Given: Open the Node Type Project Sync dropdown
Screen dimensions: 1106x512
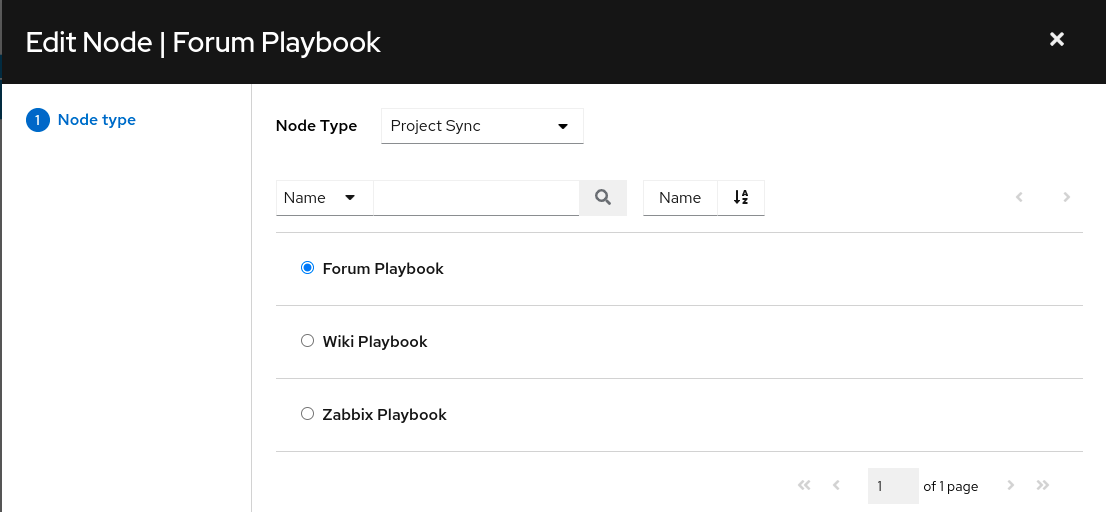Looking at the screenshot, I should [482, 126].
